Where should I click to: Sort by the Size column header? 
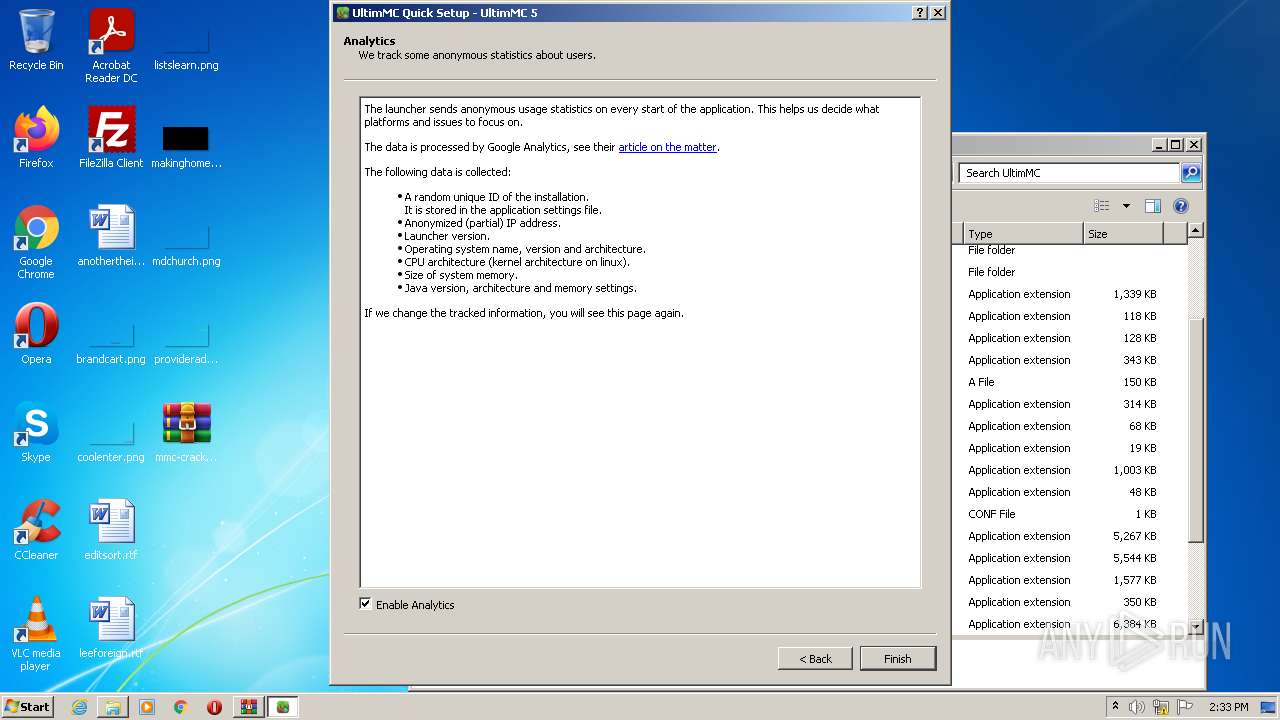coord(1123,234)
